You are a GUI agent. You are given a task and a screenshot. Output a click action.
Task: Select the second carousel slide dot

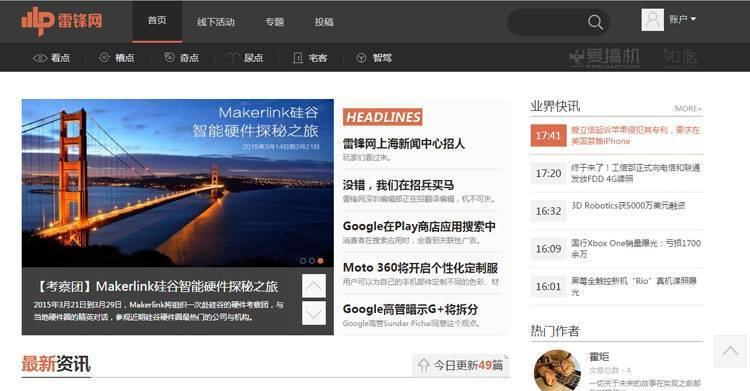(x=312, y=261)
